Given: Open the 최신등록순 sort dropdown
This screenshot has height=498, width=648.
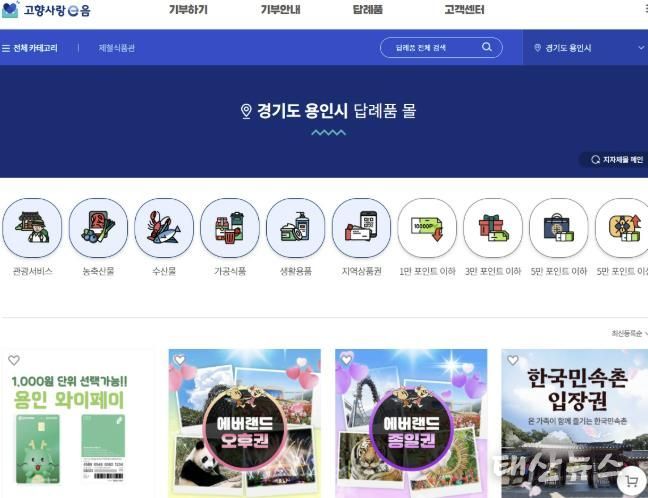Looking at the screenshot, I should 629,333.
